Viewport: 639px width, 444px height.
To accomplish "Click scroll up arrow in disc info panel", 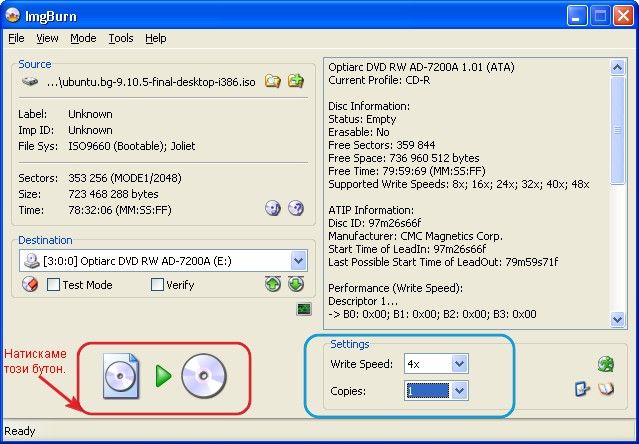I will click(x=617, y=67).
